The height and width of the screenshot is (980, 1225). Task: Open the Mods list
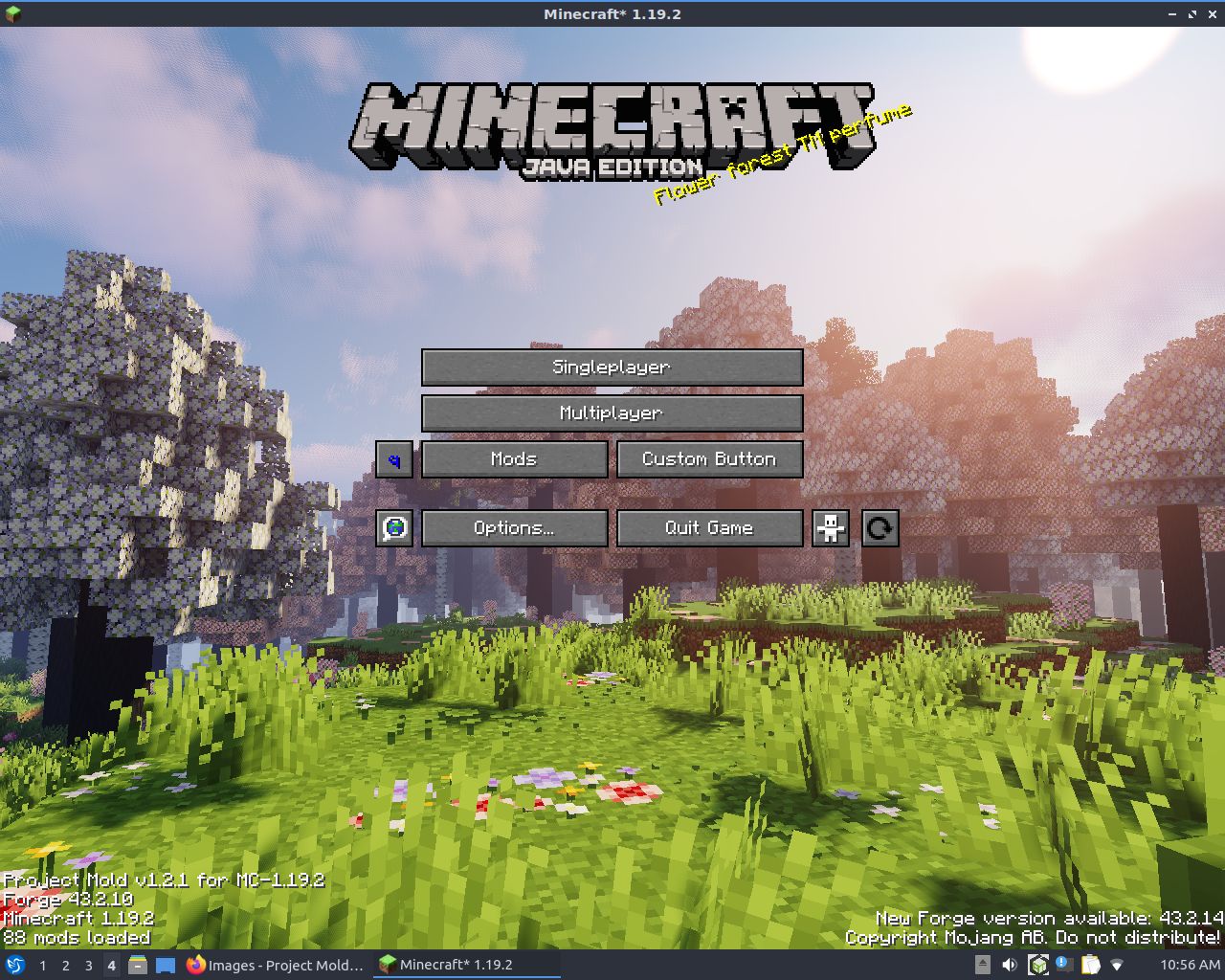point(514,459)
